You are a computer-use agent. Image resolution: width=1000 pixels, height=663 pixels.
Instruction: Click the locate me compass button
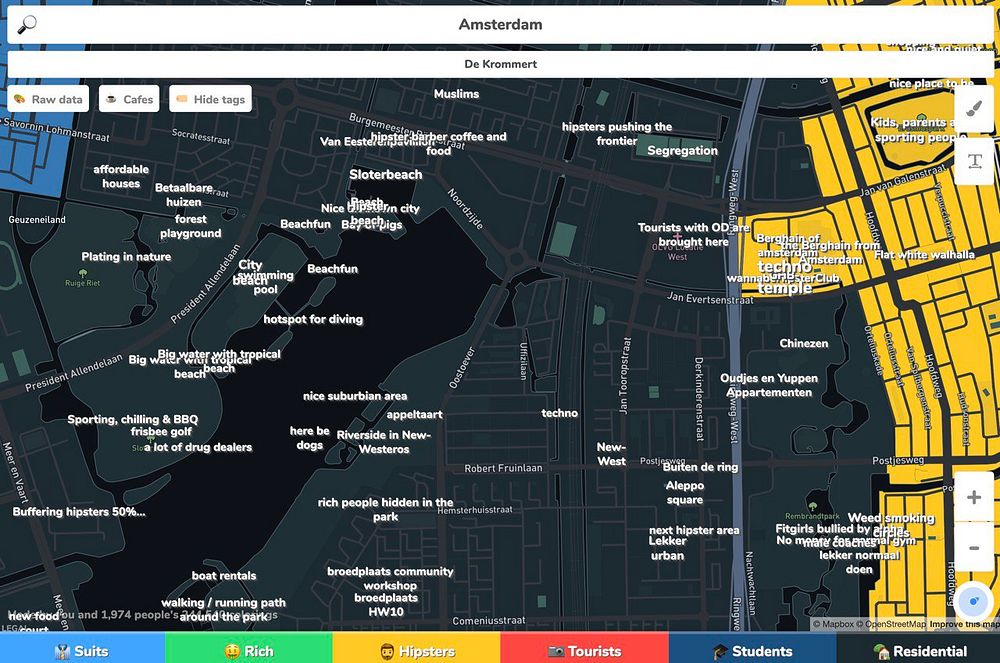click(973, 601)
